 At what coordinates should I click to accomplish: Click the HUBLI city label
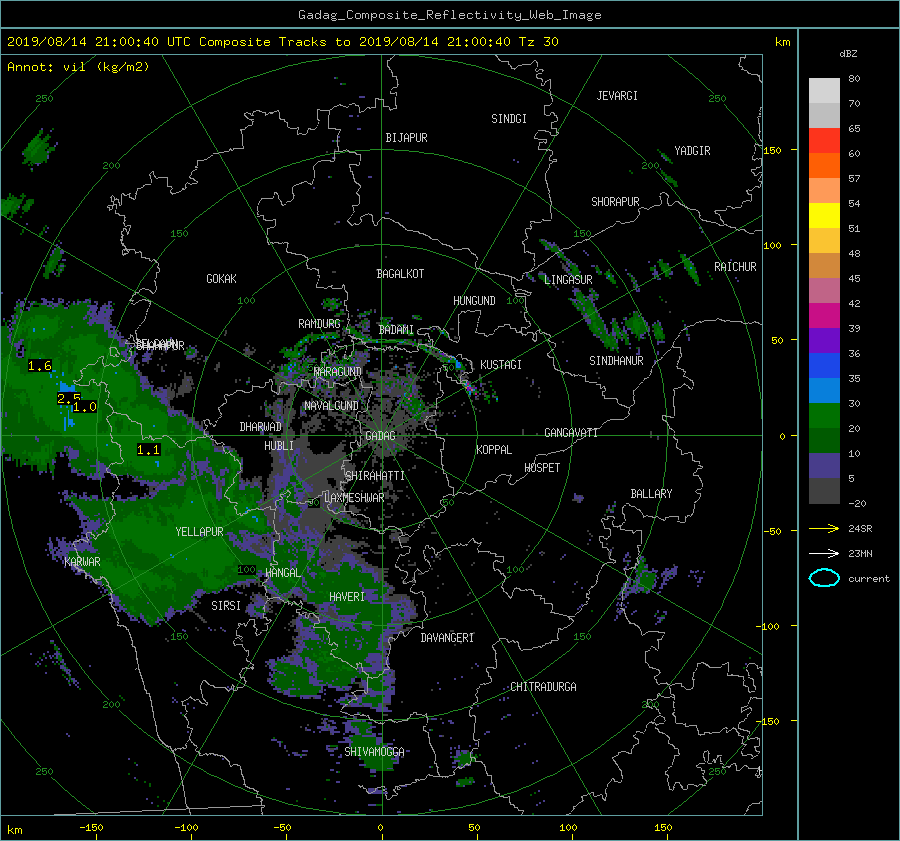(279, 445)
